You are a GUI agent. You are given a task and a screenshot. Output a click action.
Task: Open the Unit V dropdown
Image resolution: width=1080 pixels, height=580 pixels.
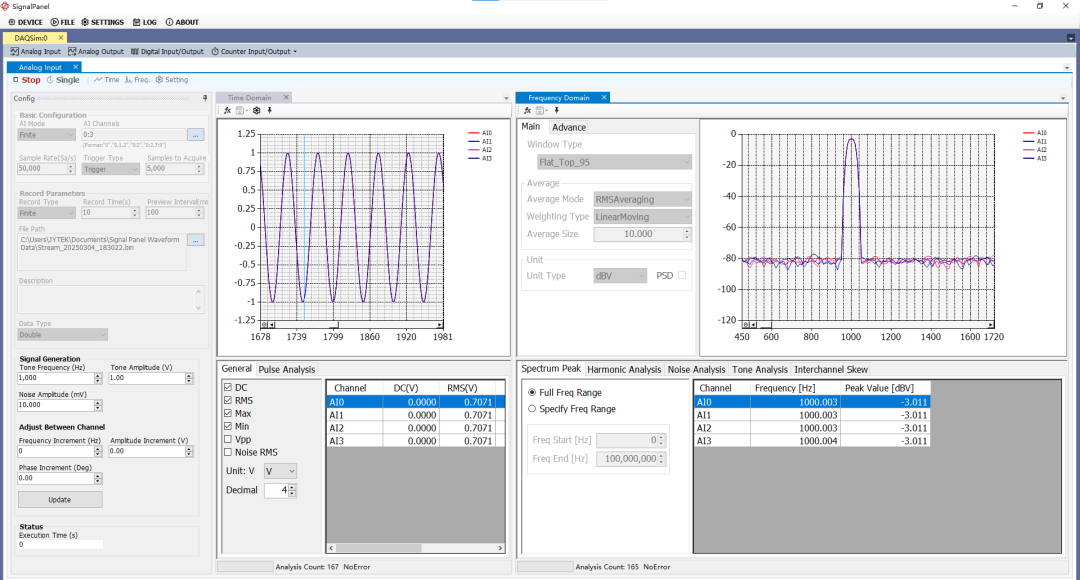[280, 471]
